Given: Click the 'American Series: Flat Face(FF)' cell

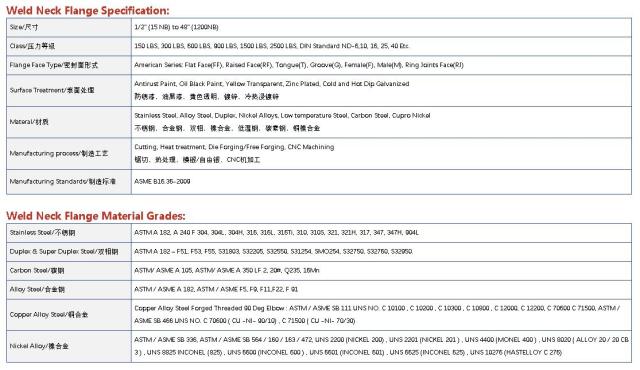Looking at the screenshot, I should pos(299,65).
